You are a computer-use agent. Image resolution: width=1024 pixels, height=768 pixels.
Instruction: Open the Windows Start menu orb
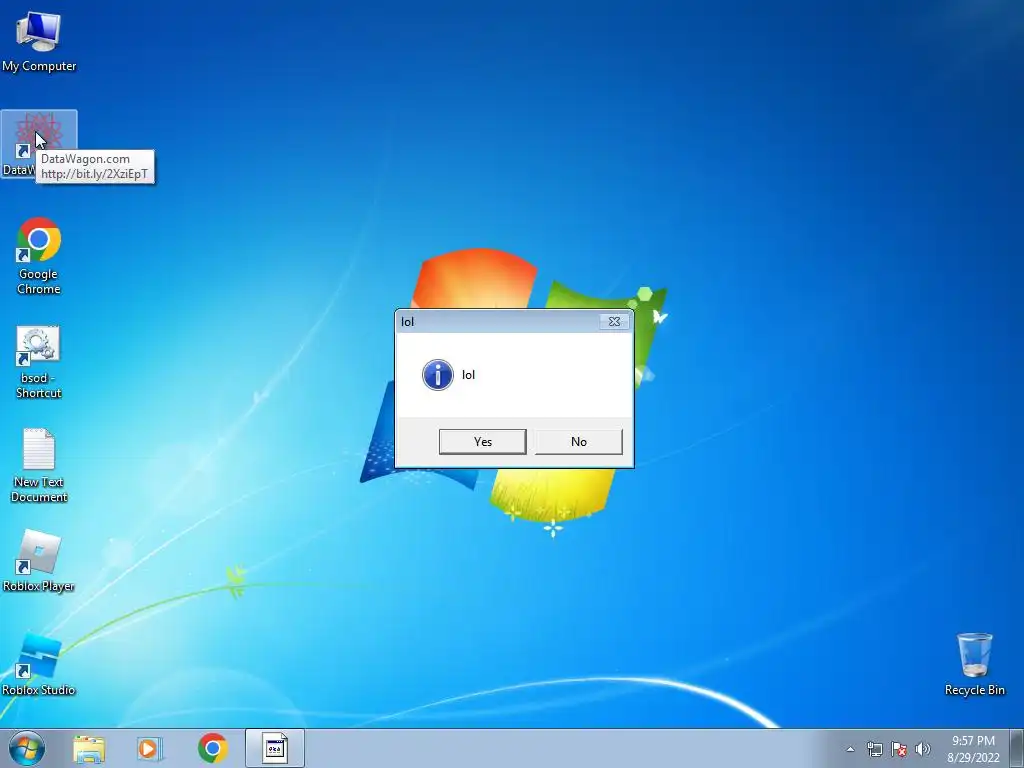(x=27, y=748)
